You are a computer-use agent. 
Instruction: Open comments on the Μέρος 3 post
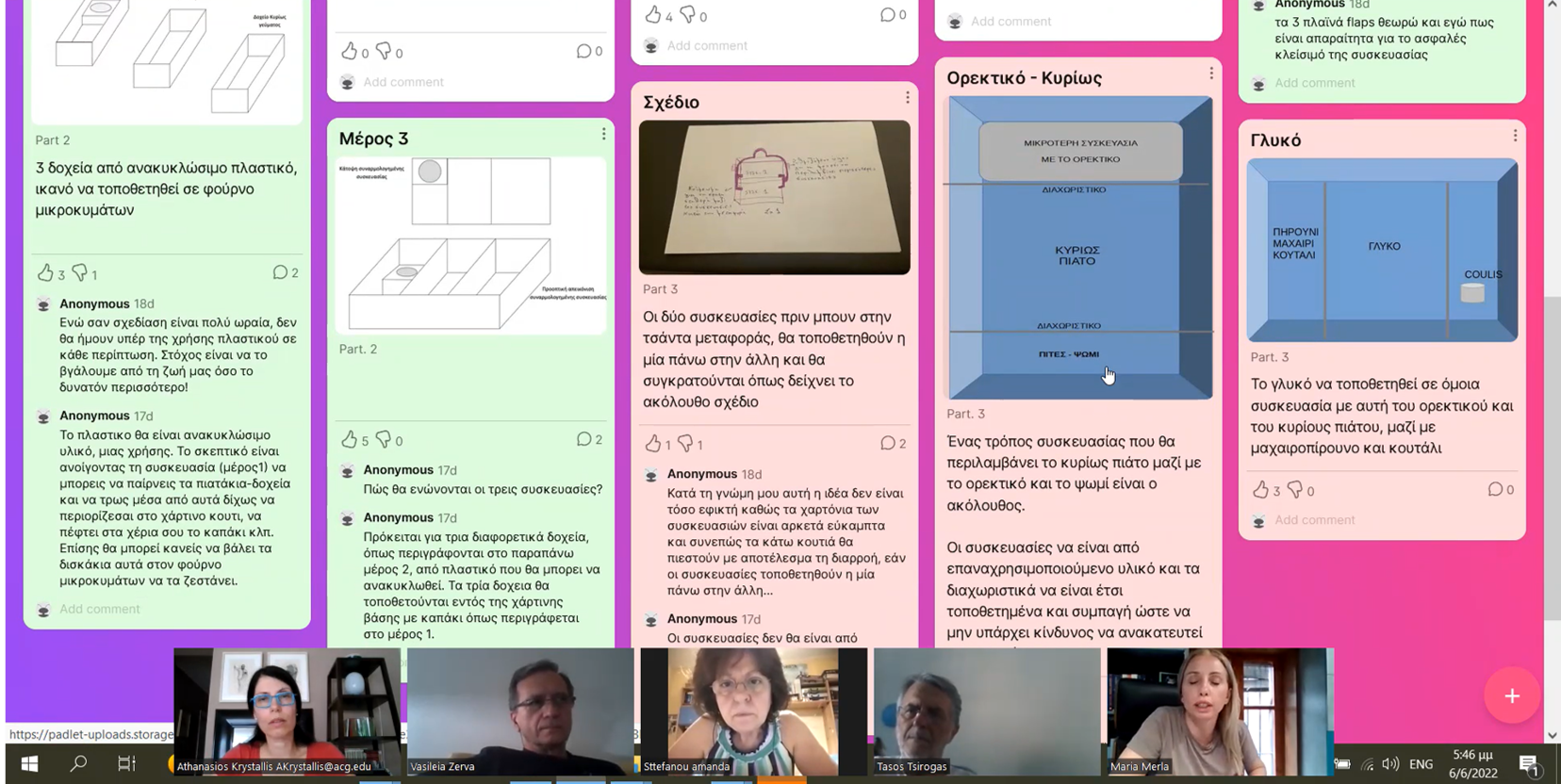(584, 440)
